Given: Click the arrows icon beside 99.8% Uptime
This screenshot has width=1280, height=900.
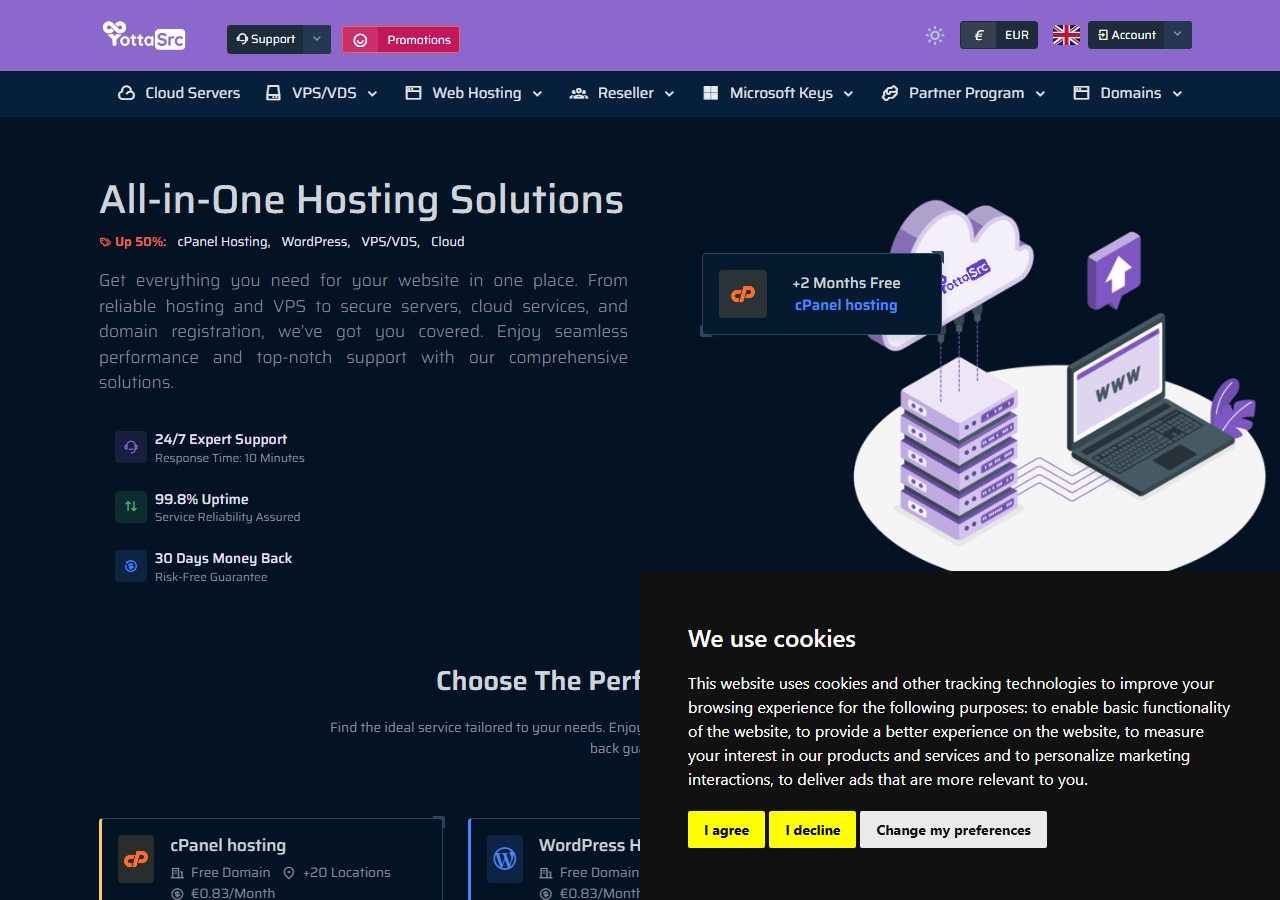Looking at the screenshot, I should coord(131,507).
